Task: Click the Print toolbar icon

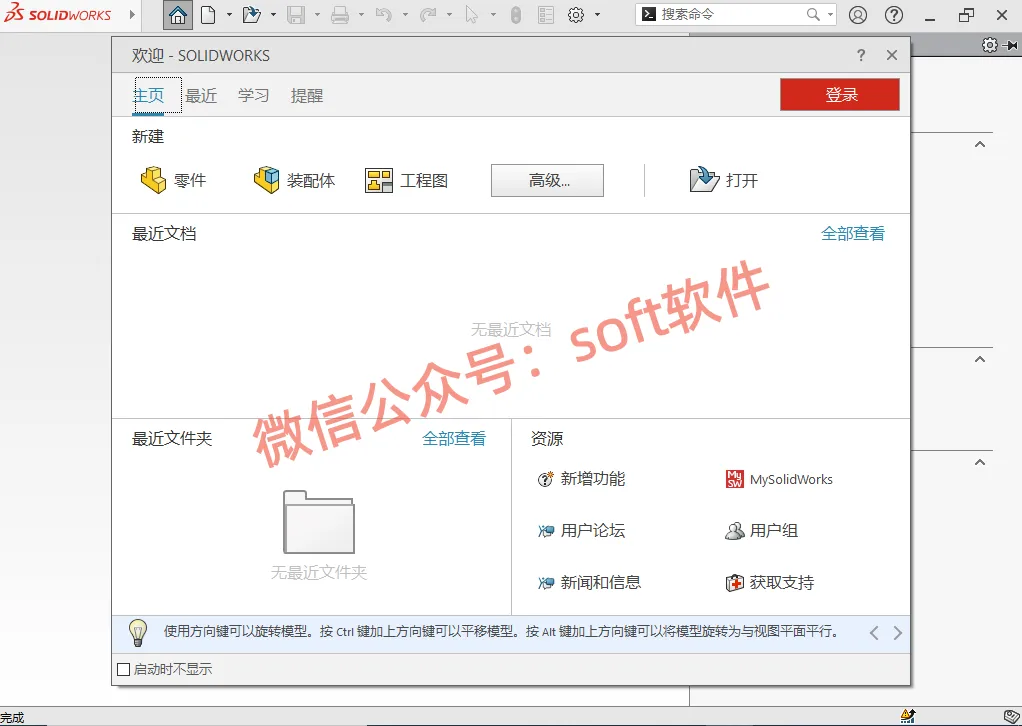Action: [x=340, y=14]
